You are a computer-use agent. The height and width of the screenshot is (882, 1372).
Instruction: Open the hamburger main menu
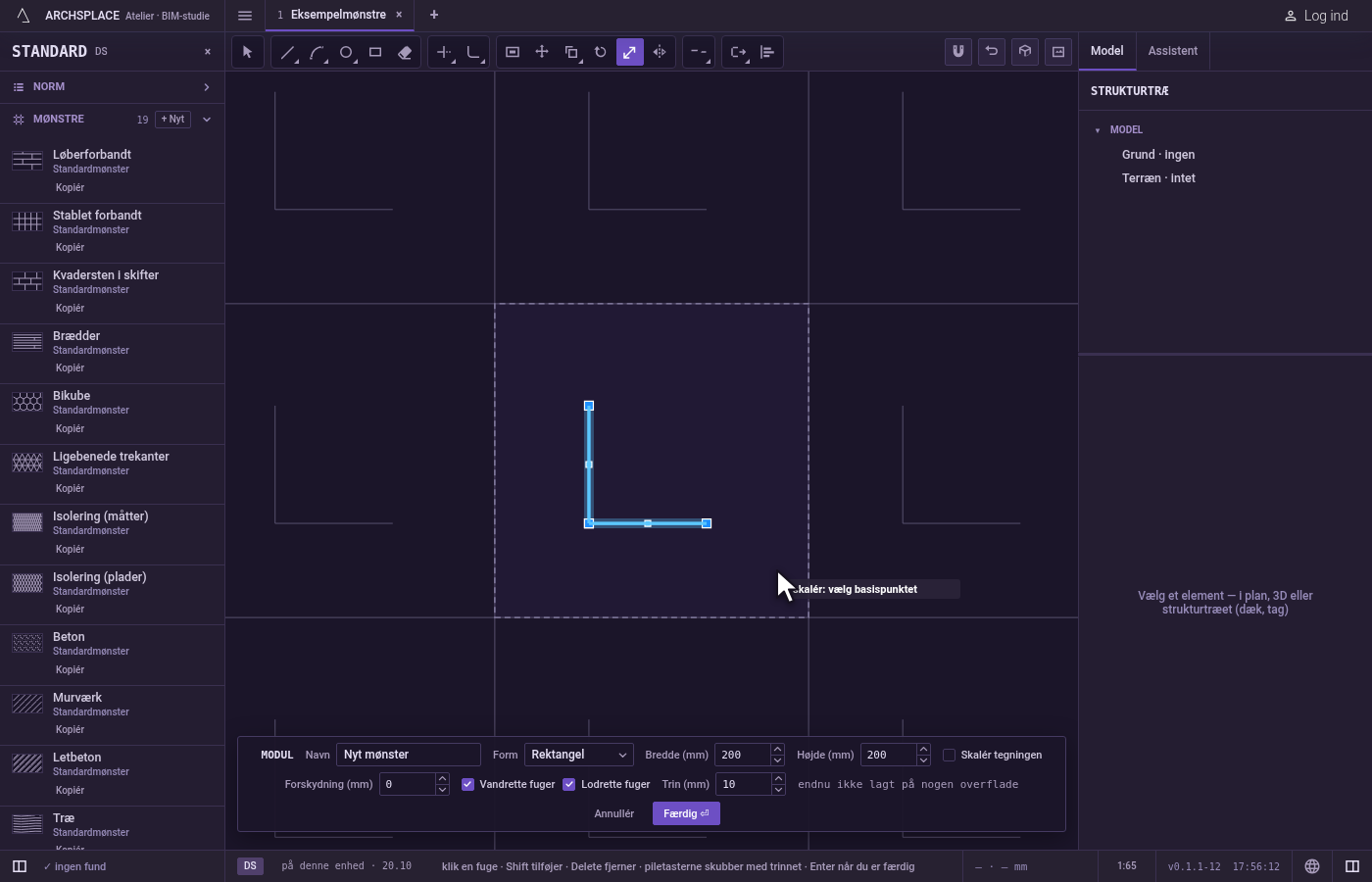pos(245,16)
